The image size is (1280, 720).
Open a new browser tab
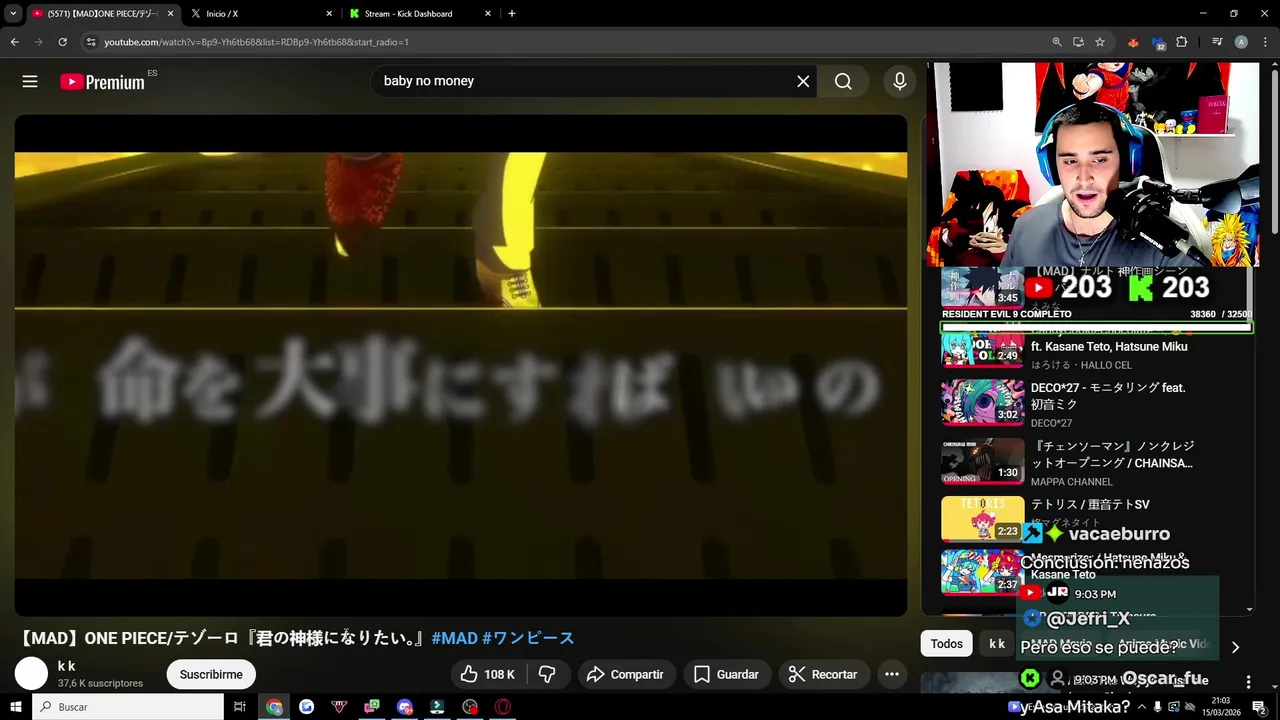coord(512,14)
